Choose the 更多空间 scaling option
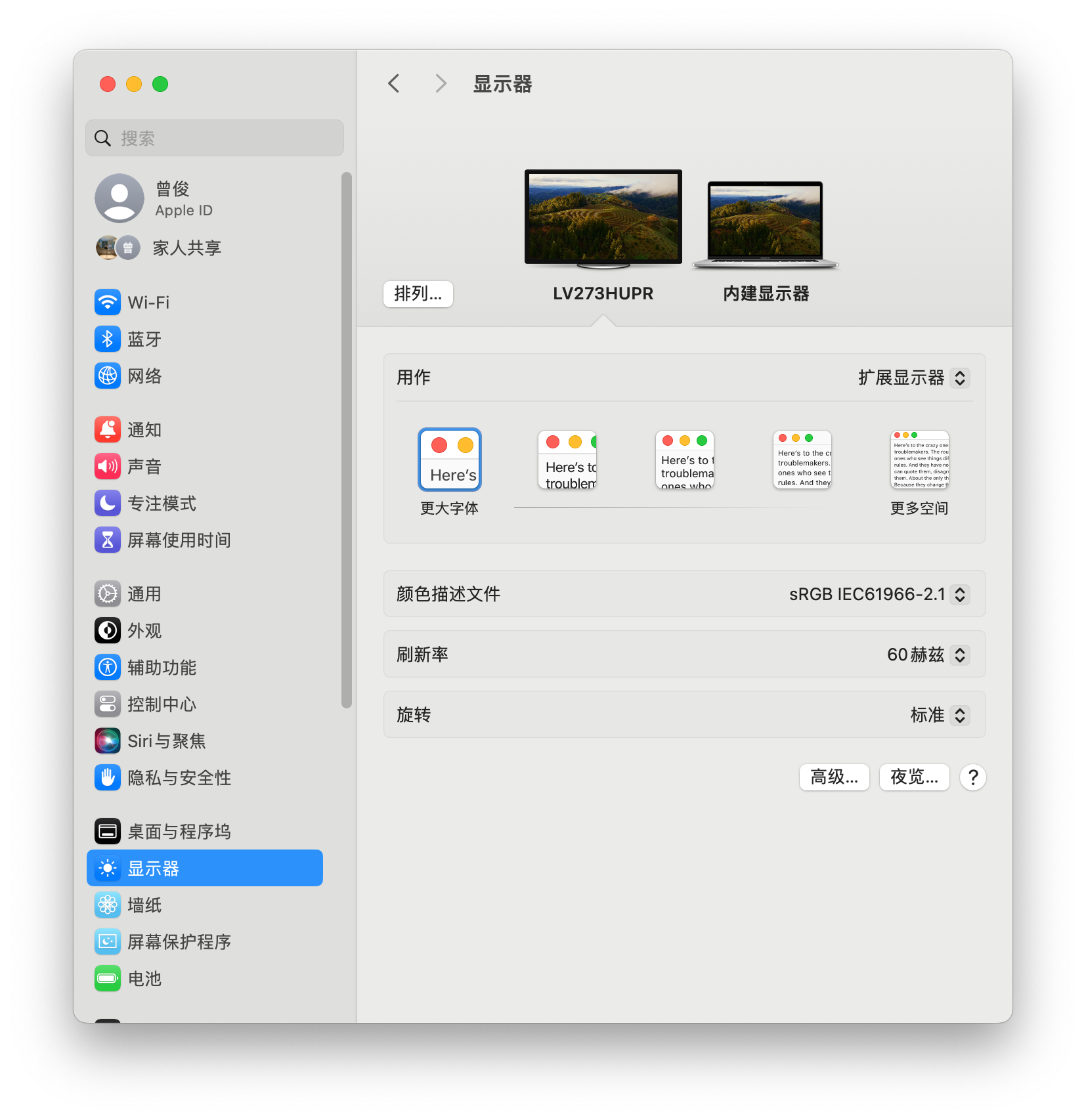 point(919,460)
